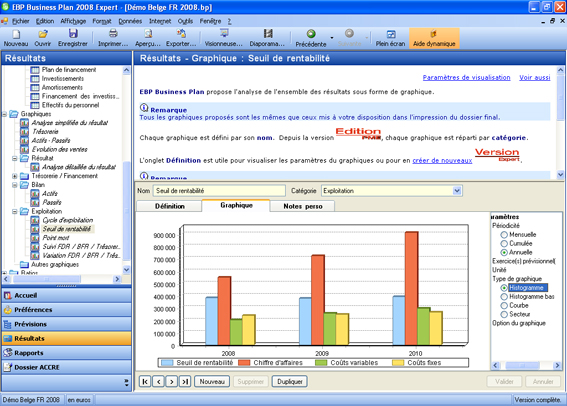The image size is (567, 406).
Task: Click the Dupliquer button
Action: (x=290, y=381)
